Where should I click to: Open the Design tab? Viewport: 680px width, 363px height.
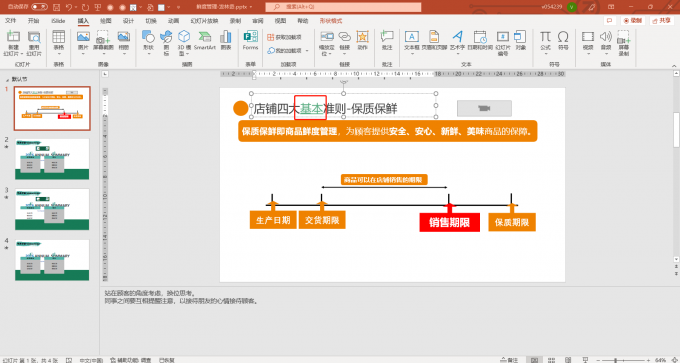128,21
